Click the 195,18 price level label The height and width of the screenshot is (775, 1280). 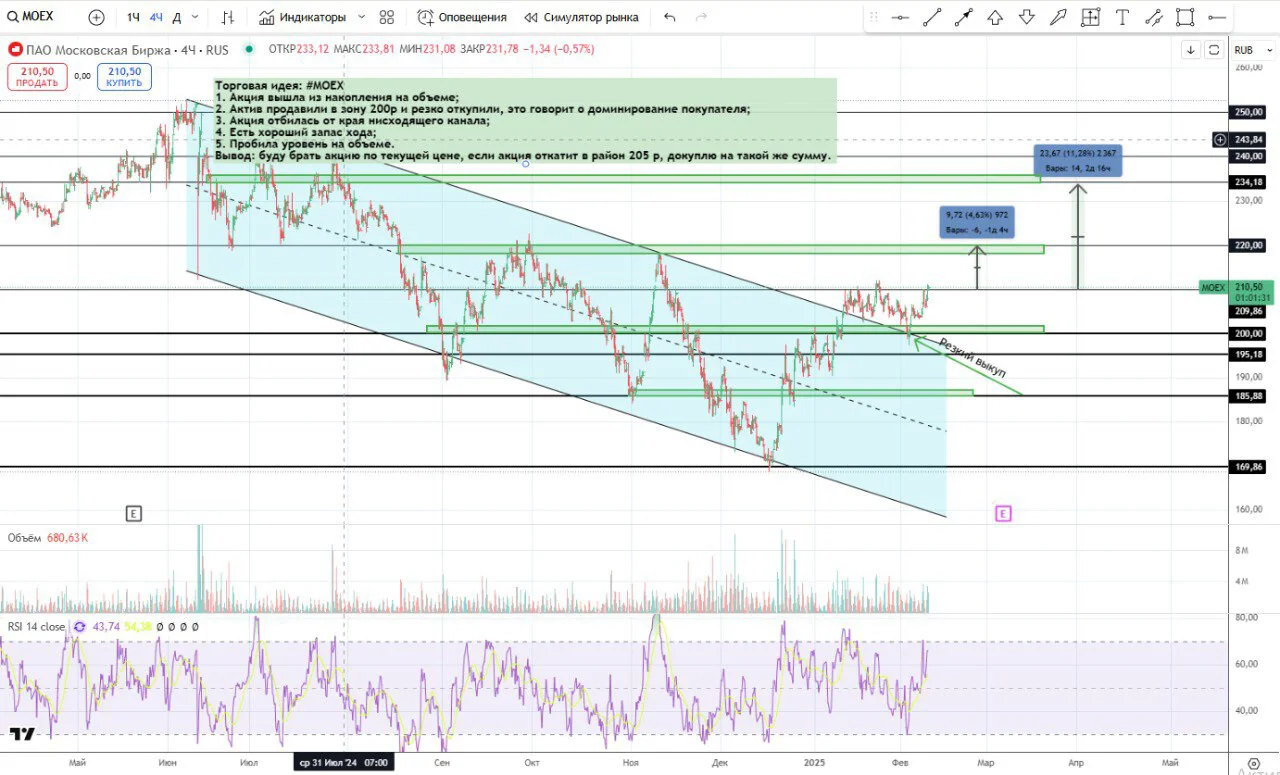point(1249,355)
